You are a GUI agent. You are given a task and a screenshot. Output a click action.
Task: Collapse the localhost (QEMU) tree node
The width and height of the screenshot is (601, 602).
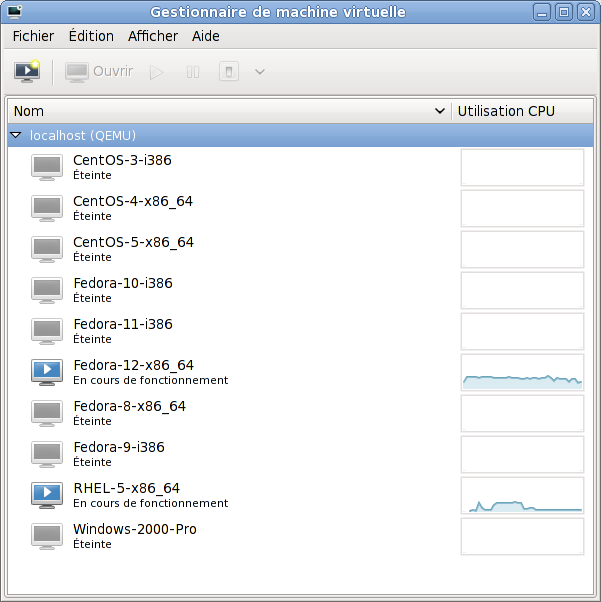click(x=16, y=135)
